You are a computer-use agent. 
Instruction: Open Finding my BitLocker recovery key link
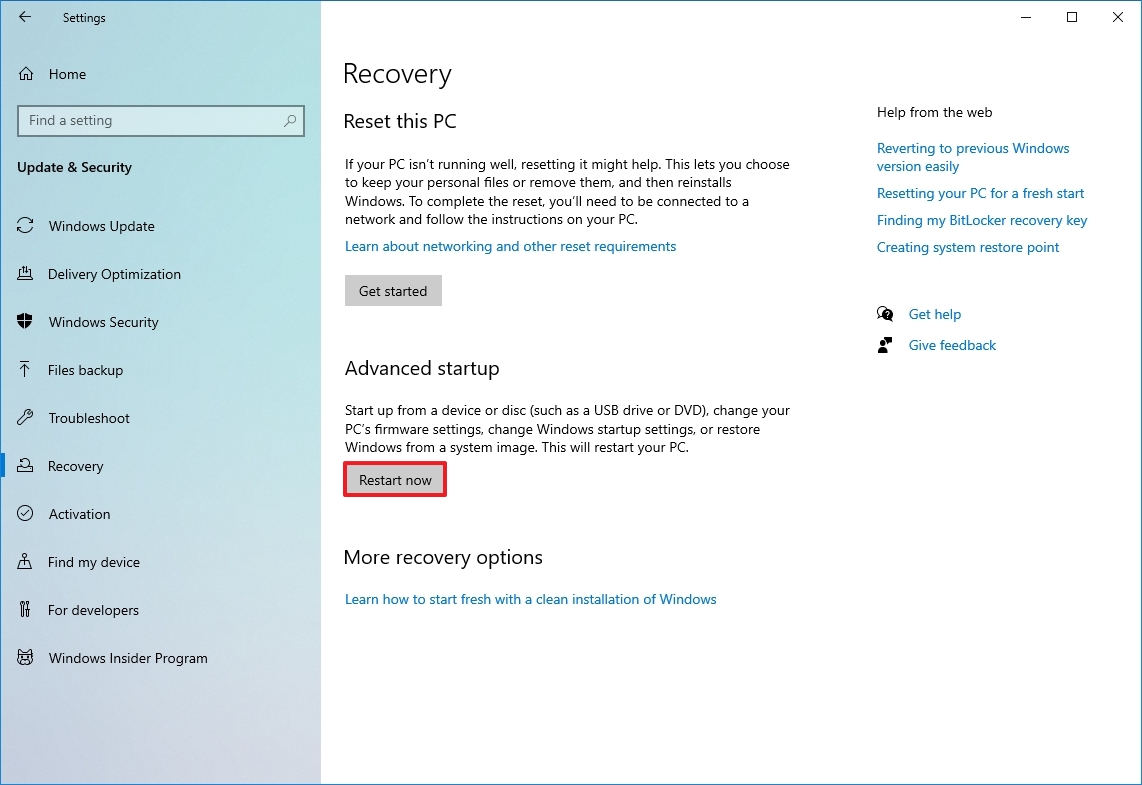tap(982, 220)
